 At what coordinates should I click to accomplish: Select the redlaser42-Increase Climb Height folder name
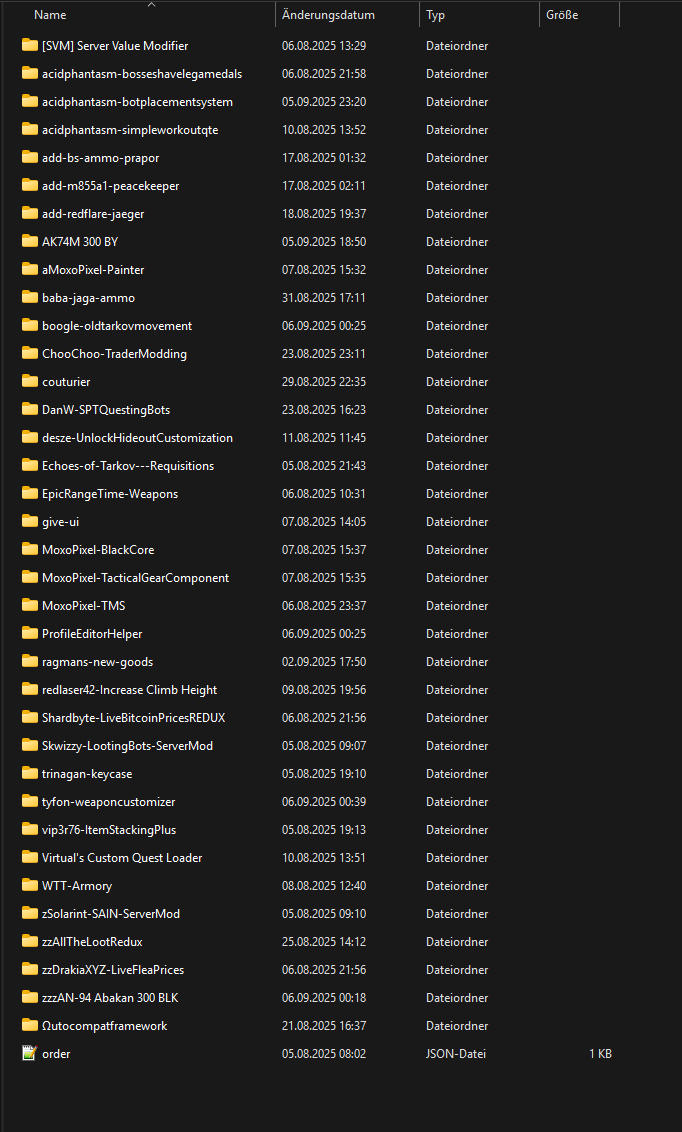point(129,689)
